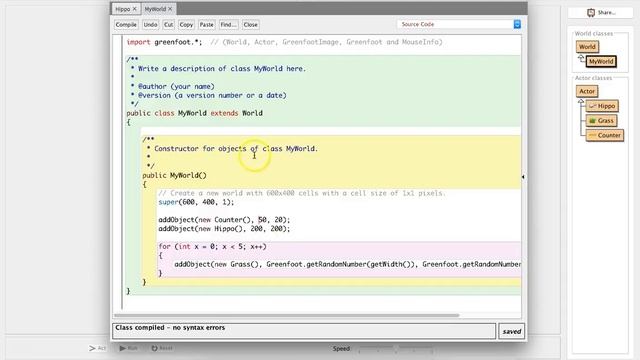Image resolution: width=640 pixels, height=360 pixels.
Task: Click the Undo button
Action: click(150, 24)
